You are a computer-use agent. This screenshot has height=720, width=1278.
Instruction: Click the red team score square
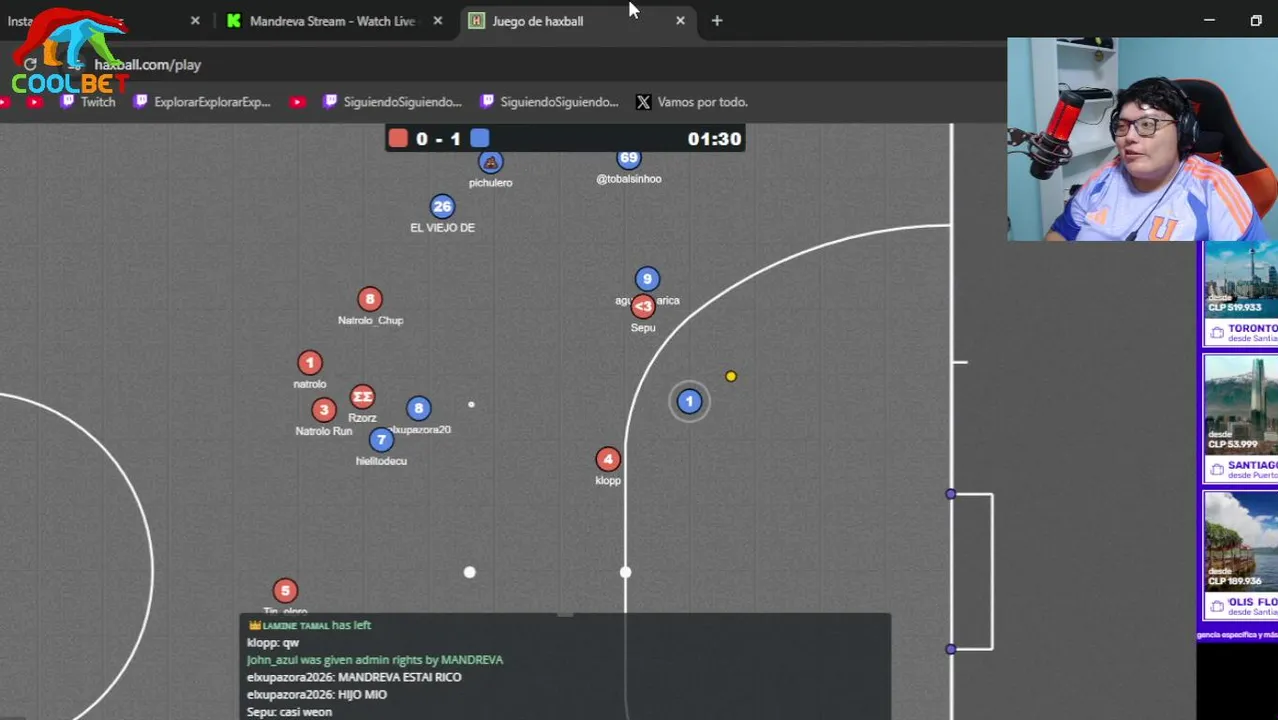(398, 139)
